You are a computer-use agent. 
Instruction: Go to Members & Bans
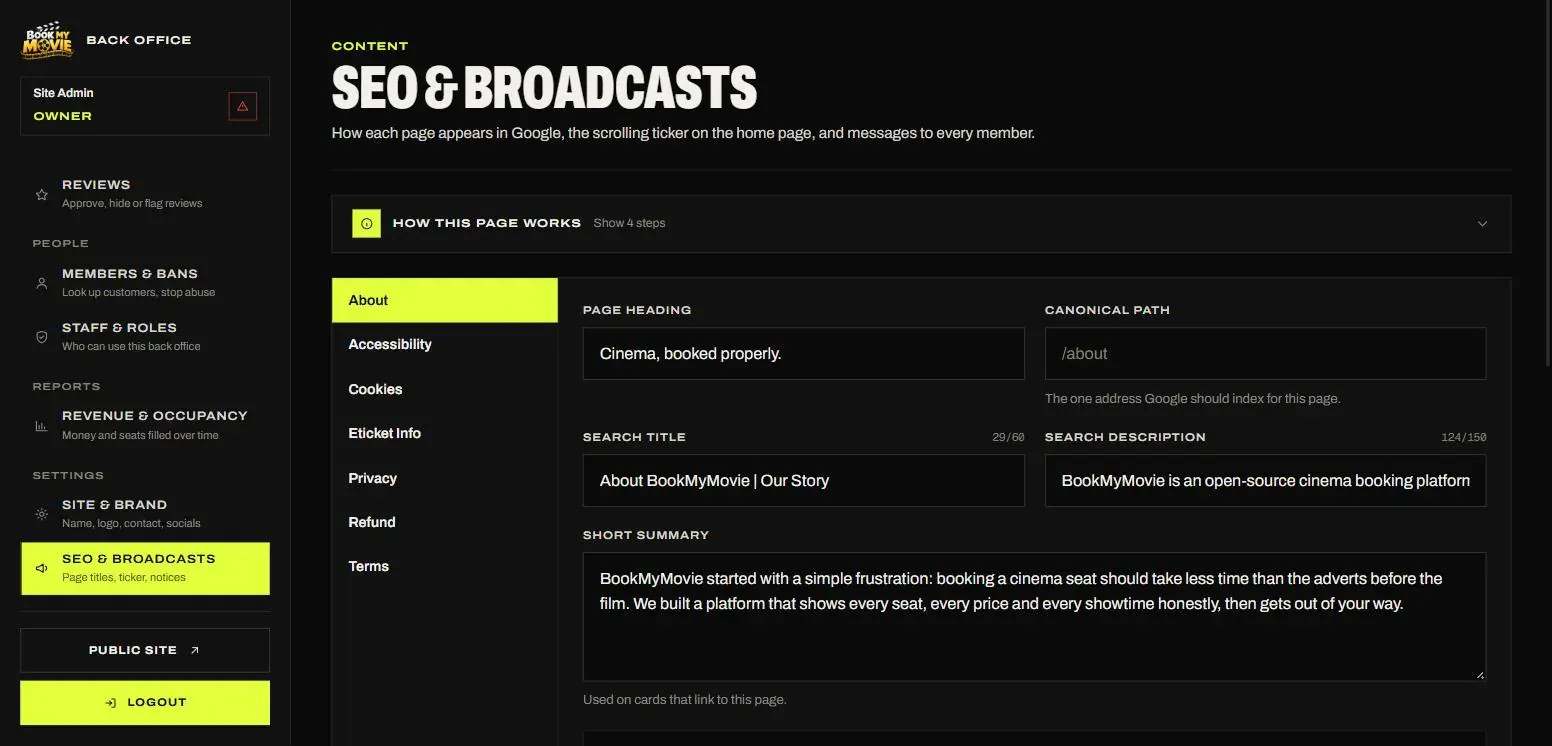click(145, 283)
